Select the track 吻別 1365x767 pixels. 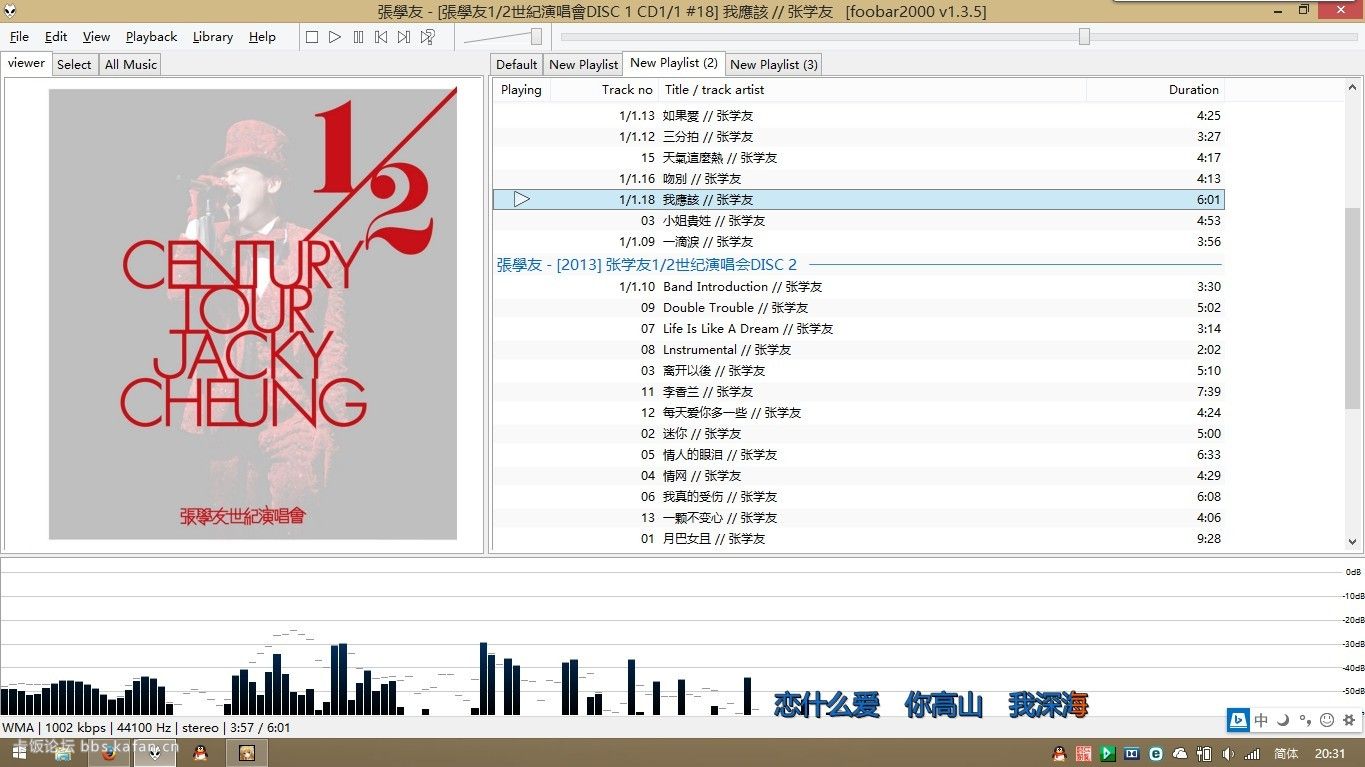858,179
